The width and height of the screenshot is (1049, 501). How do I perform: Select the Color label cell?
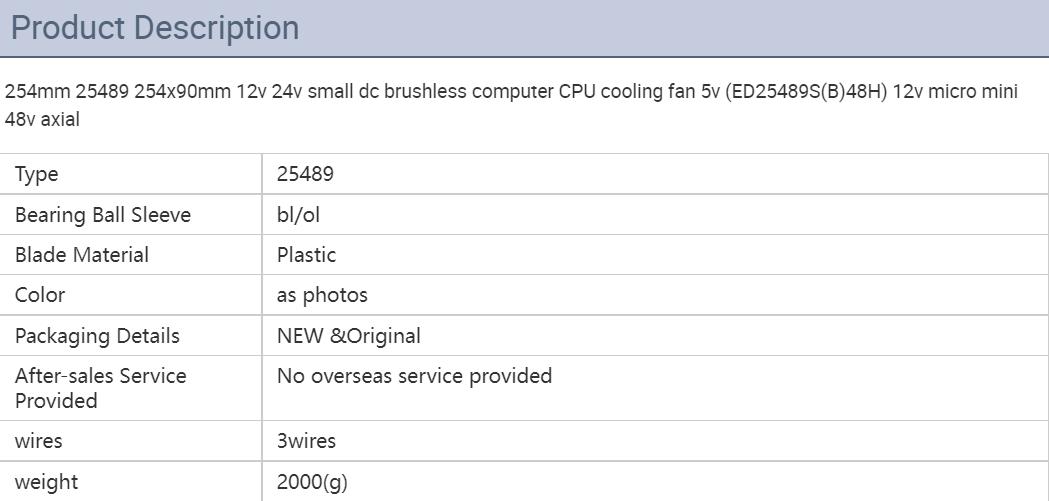click(x=131, y=295)
